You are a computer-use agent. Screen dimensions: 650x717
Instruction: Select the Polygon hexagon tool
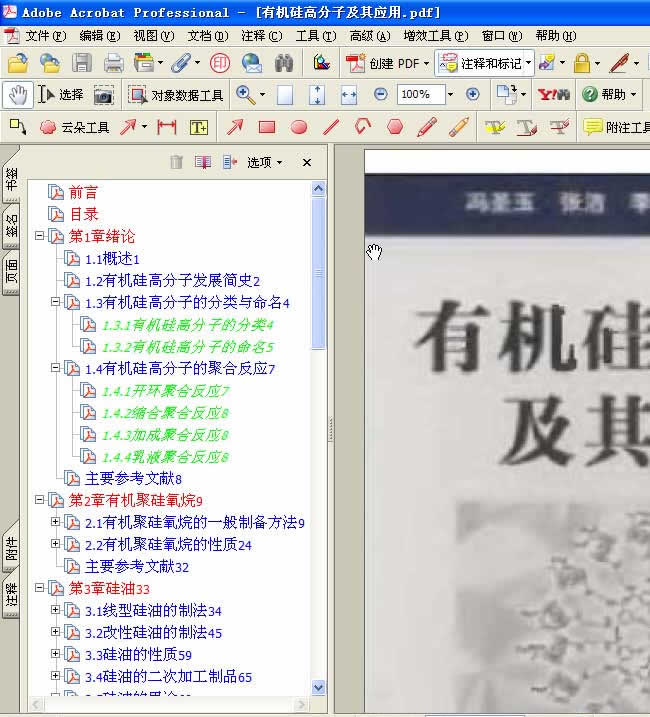pos(395,127)
